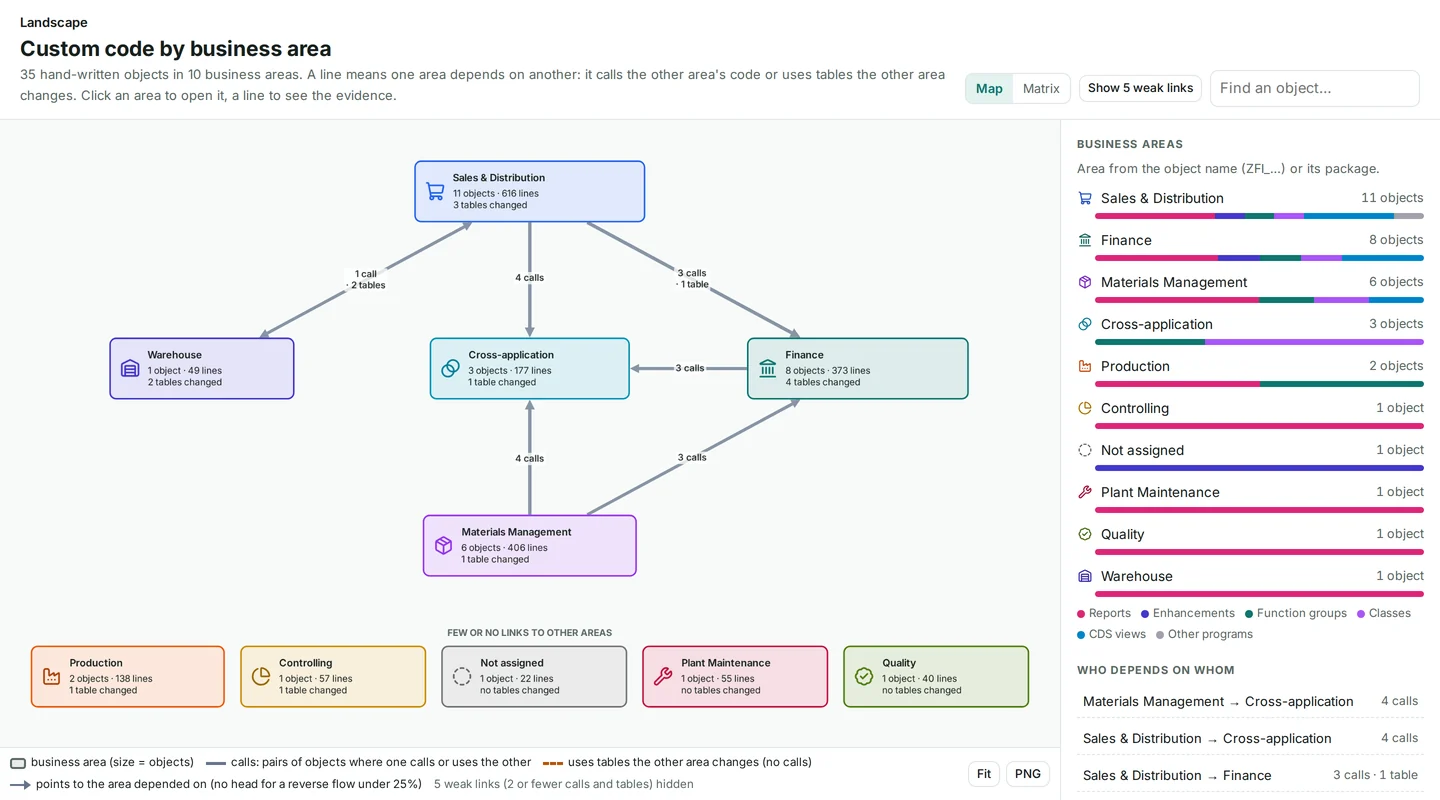Click the checkmark badge icon in Quality card
This screenshot has width=1440, height=800.
coord(864,676)
